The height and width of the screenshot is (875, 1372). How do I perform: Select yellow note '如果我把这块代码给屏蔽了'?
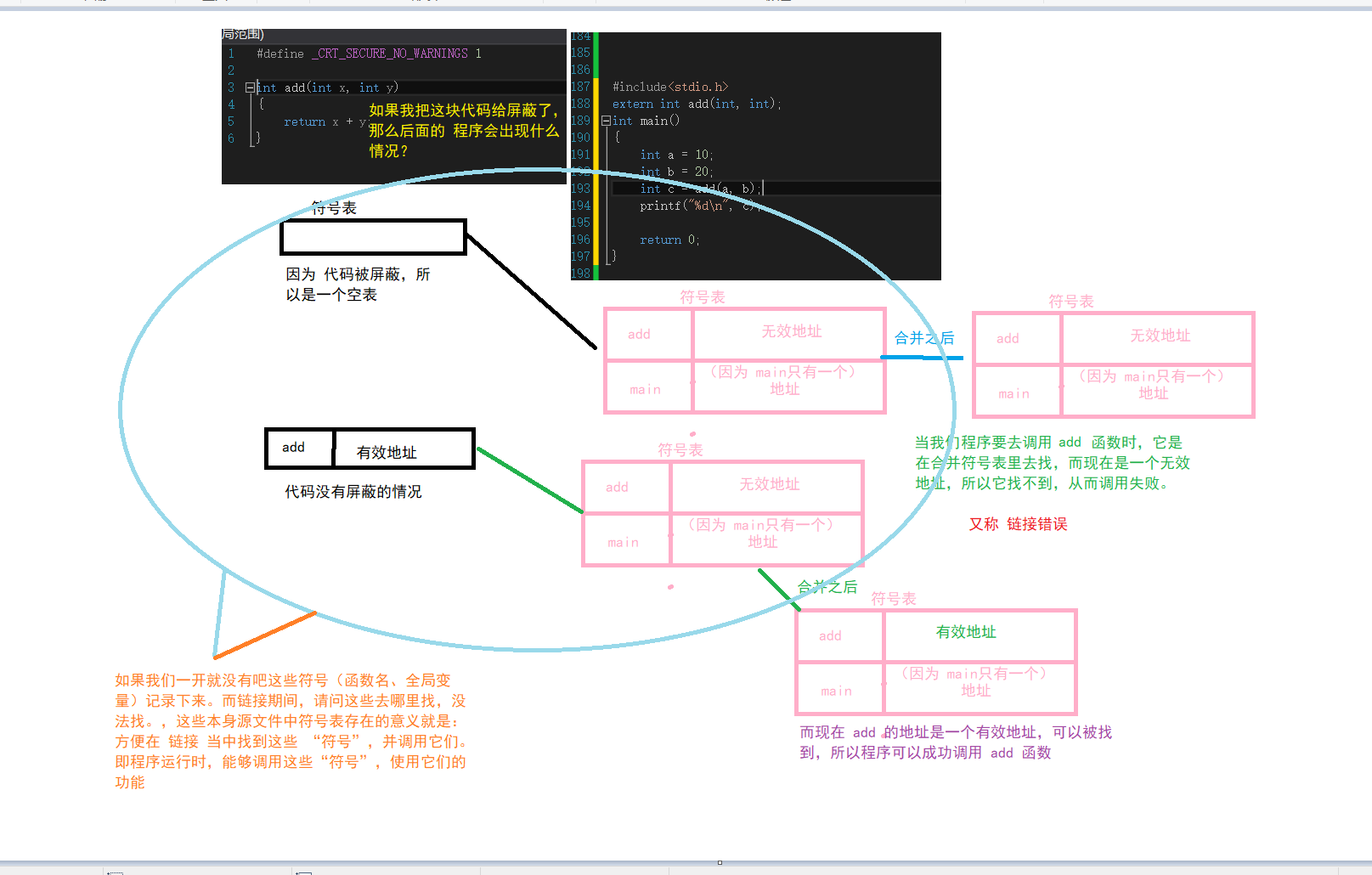coord(464,130)
